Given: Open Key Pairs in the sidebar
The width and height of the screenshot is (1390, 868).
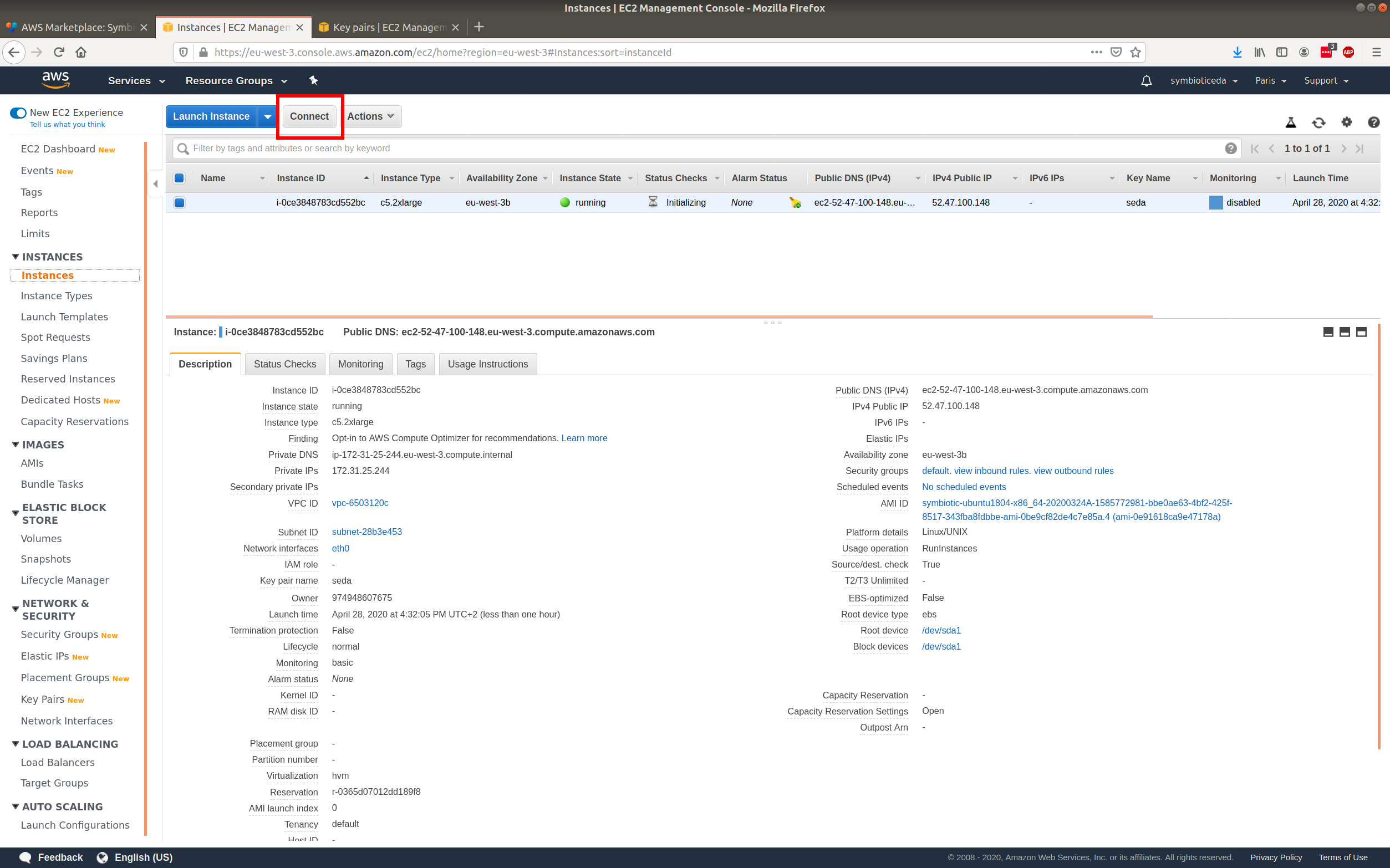Looking at the screenshot, I should (x=43, y=699).
